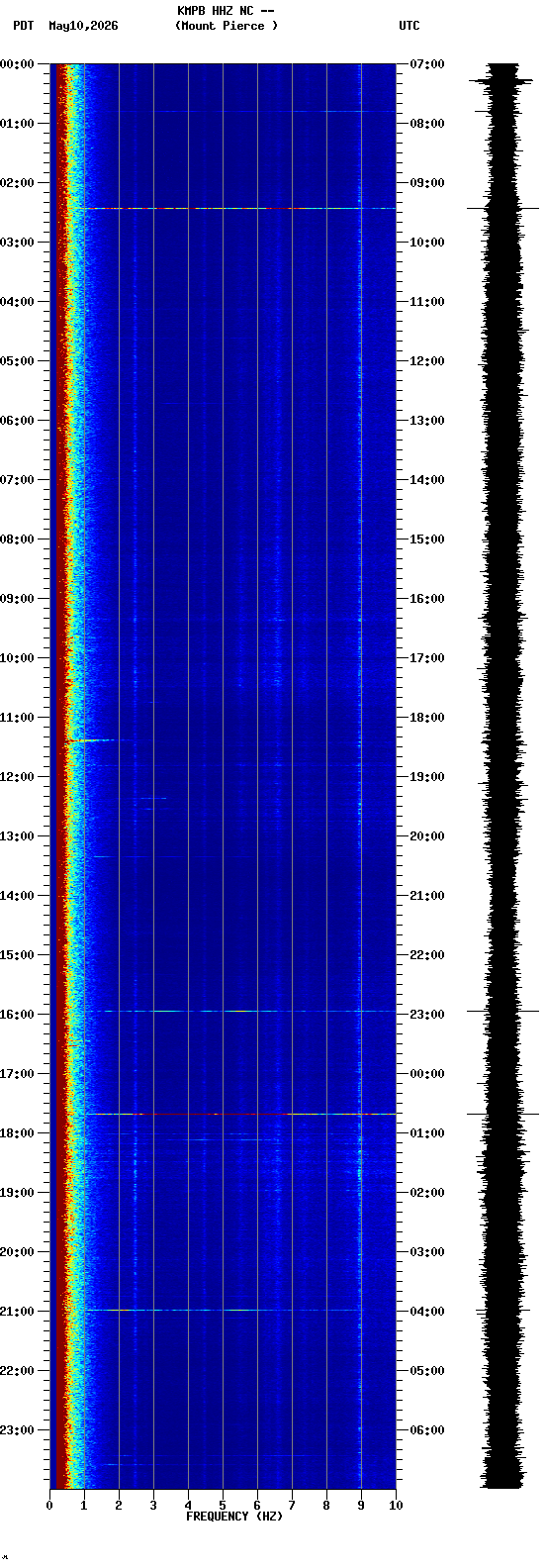
Task: Click the "(Mount Pierce )" station name
Action: [x=227, y=26]
